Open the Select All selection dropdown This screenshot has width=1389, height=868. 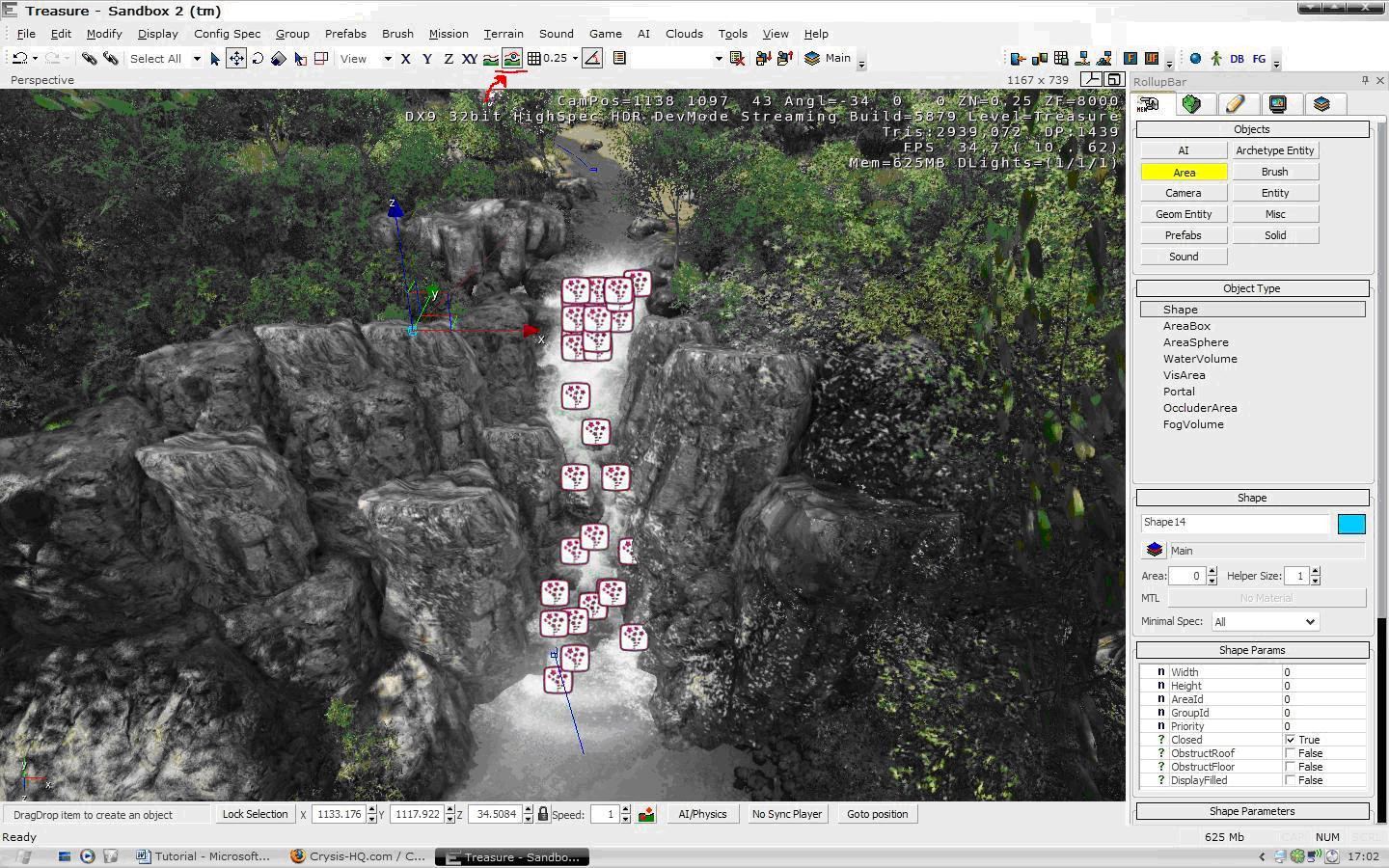tap(197, 59)
